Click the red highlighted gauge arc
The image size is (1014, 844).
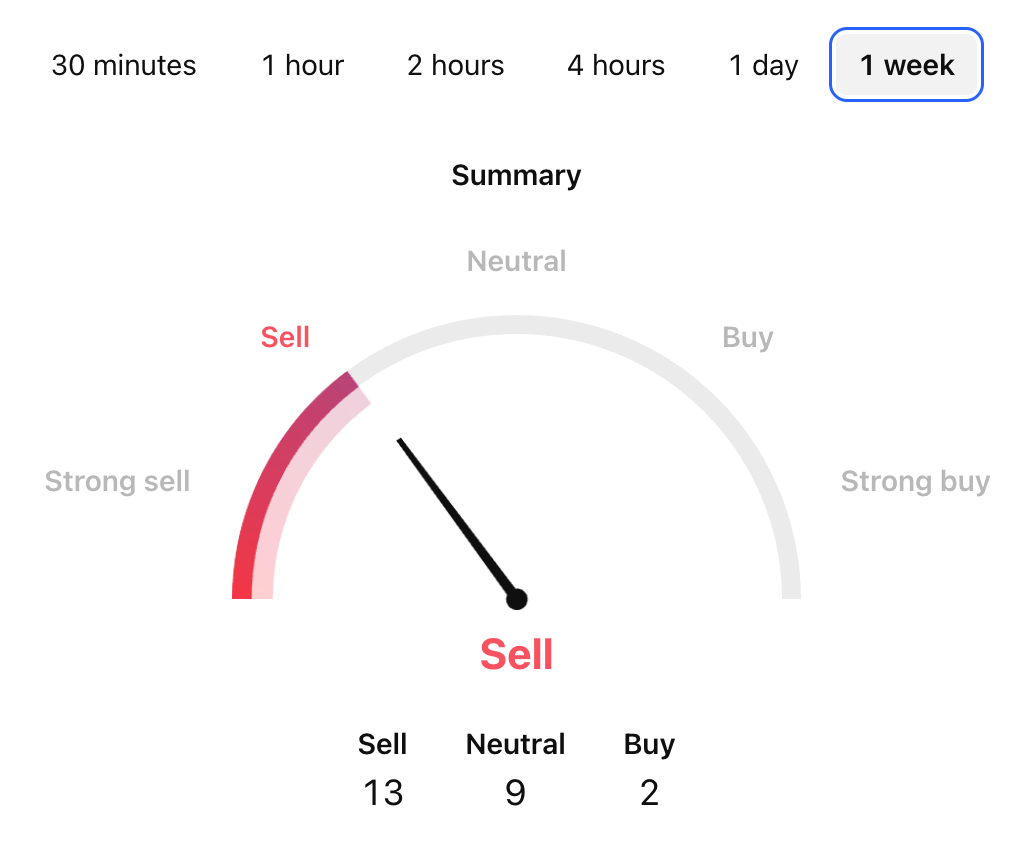[x=272, y=470]
